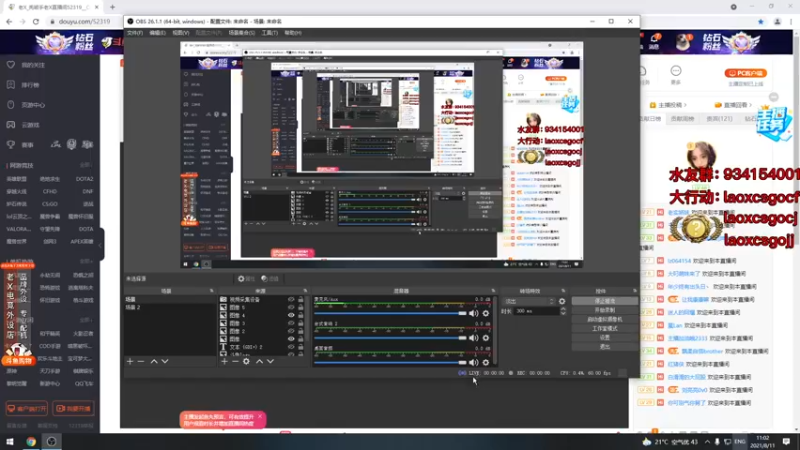Toggle lock on 视频采集设备 source
Viewport: 800px width, 450px height.
[x=301, y=299]
